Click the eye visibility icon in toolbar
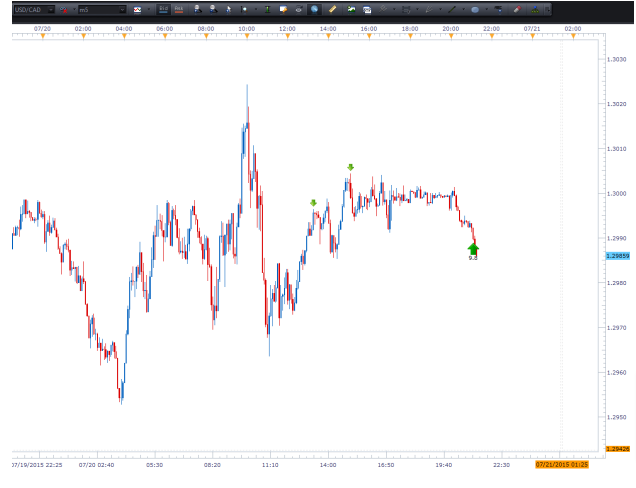Viewport: 636px width, 488px height. point(298,9)
